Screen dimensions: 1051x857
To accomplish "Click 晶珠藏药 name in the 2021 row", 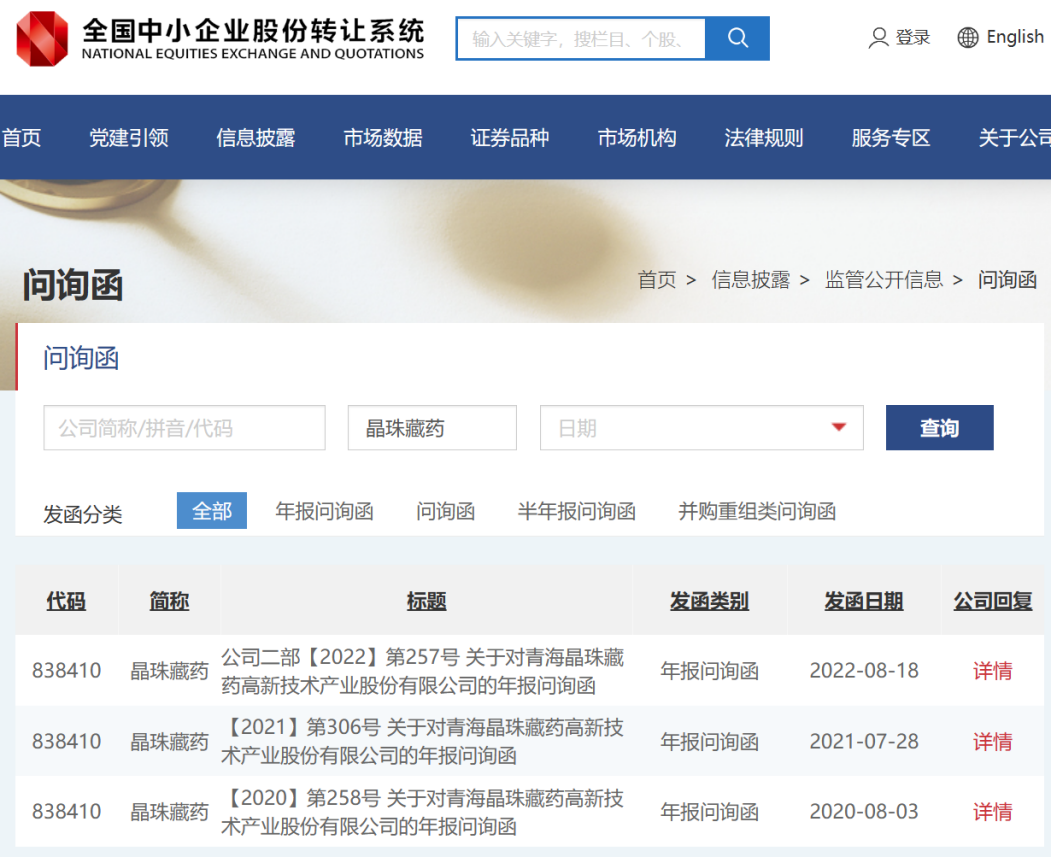I will (x=169, y=742).
